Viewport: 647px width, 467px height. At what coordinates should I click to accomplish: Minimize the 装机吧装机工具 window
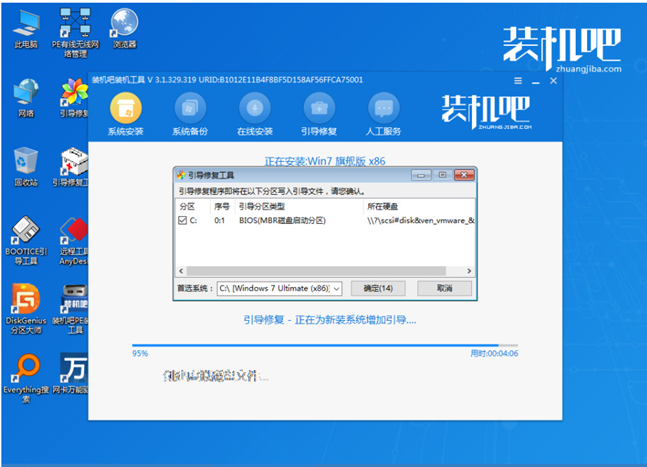536,82
